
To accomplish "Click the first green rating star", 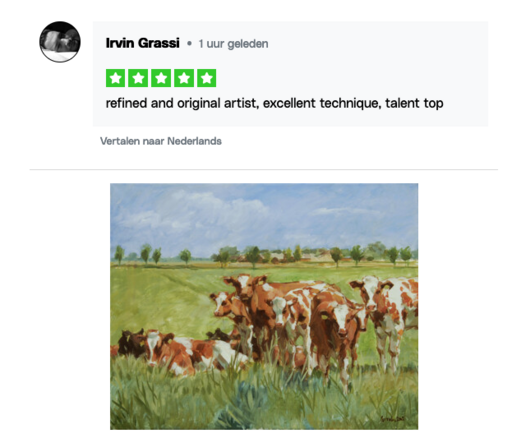I will [115, 78].
